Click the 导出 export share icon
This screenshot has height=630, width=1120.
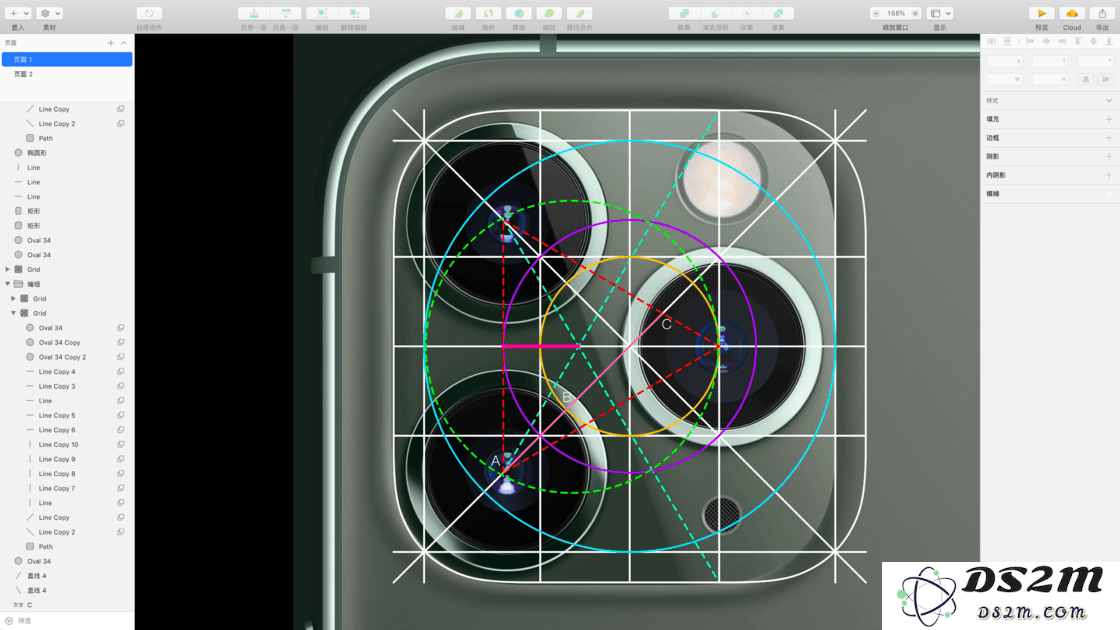coord(1102,14)
